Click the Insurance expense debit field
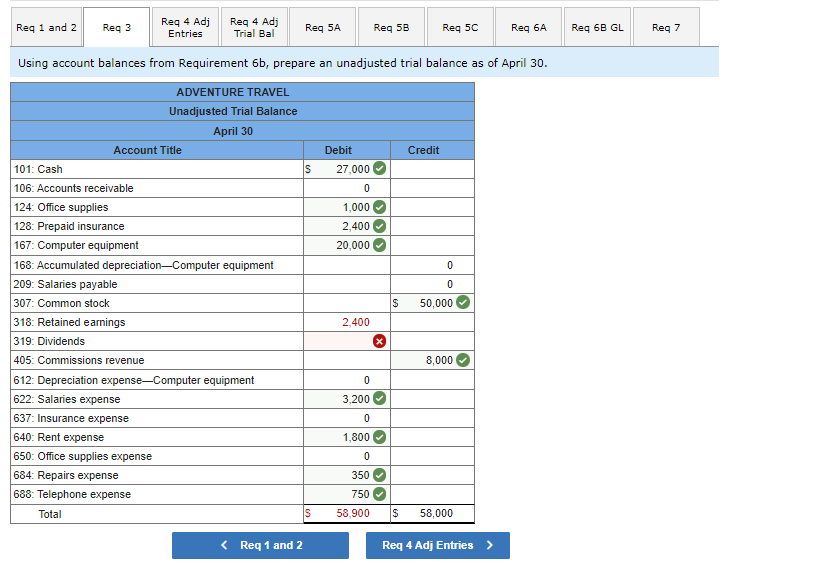 pos(347,418)
